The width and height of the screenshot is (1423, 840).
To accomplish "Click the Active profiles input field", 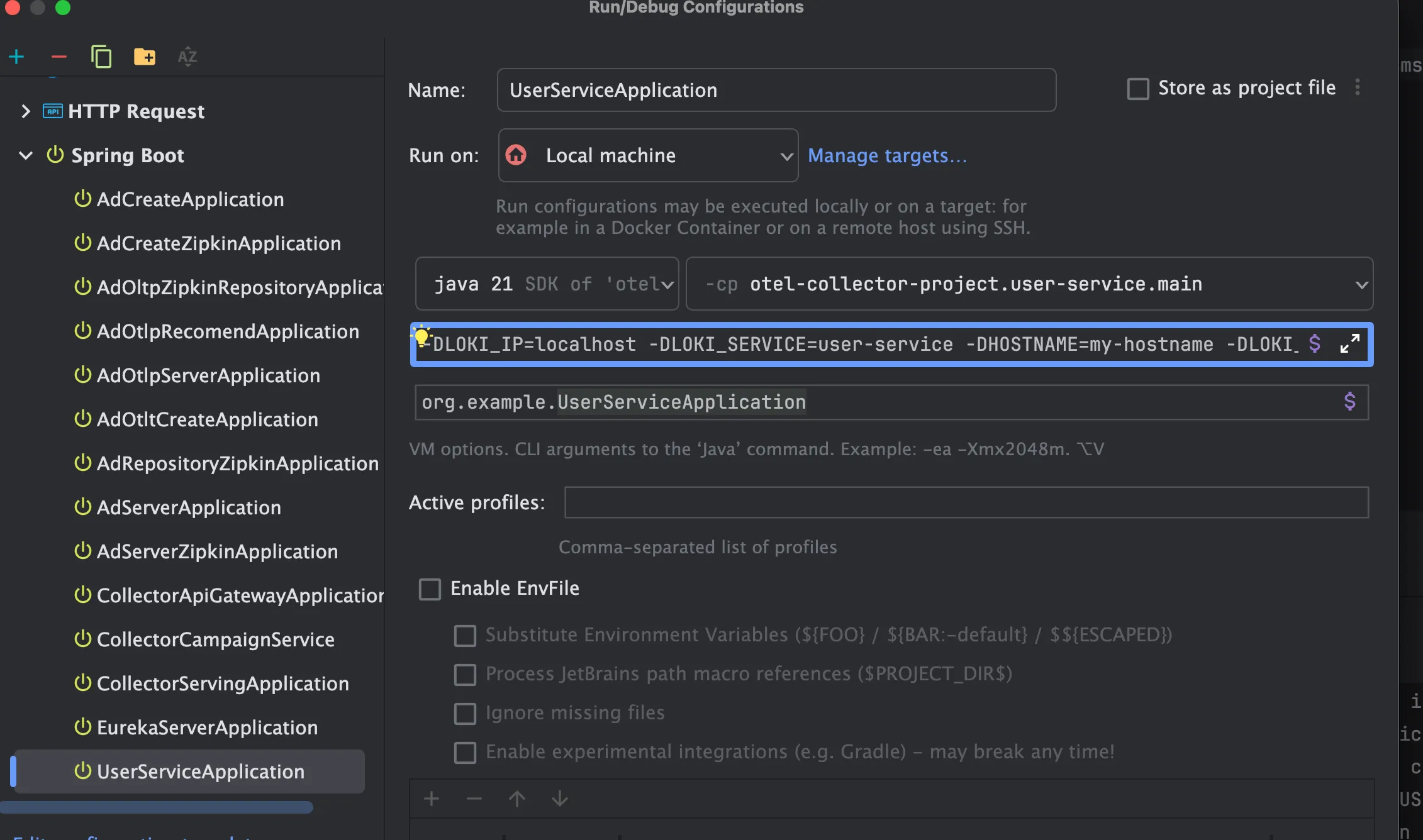I will click(966, 502).
